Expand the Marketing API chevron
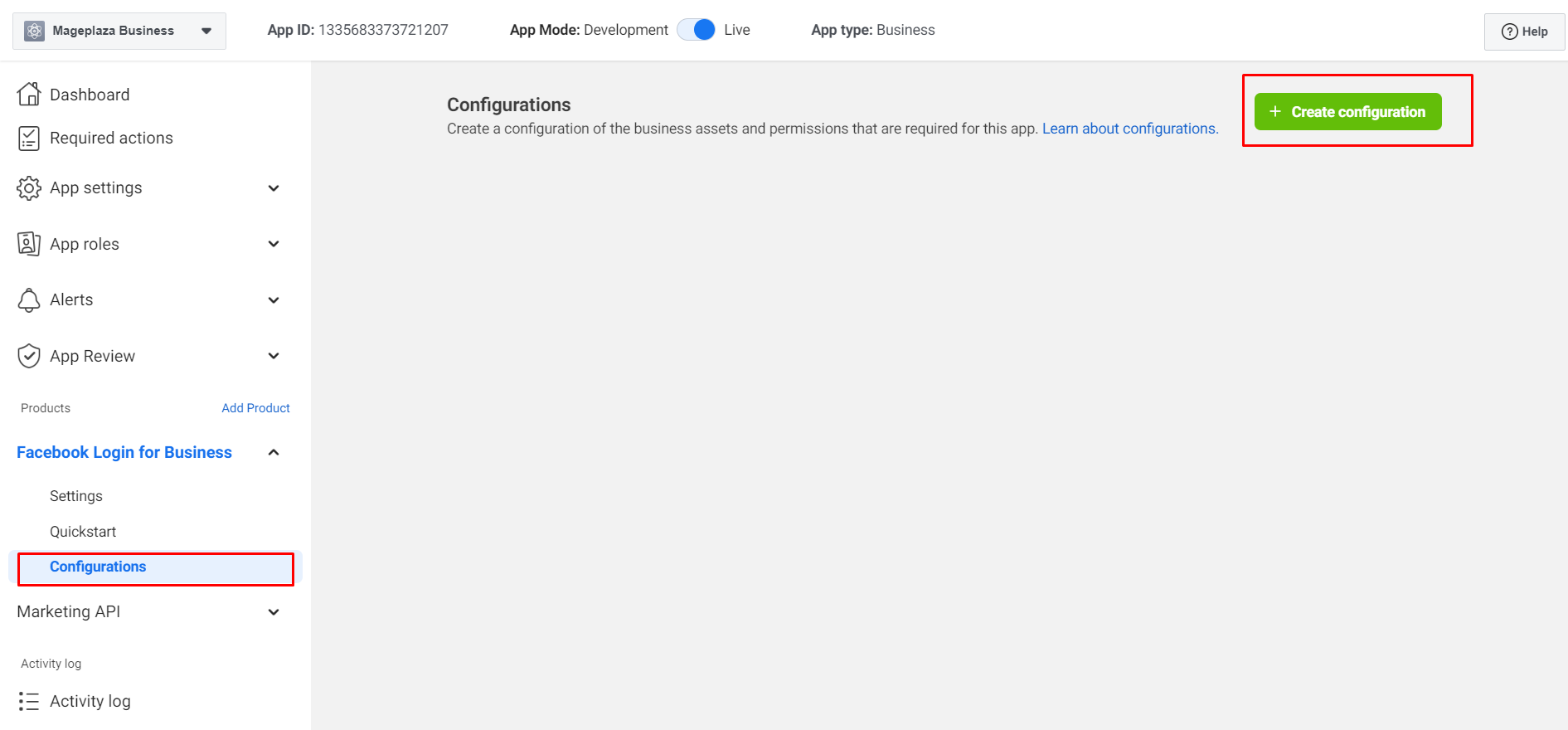1568x730 pixels. (x=274, y=612)
